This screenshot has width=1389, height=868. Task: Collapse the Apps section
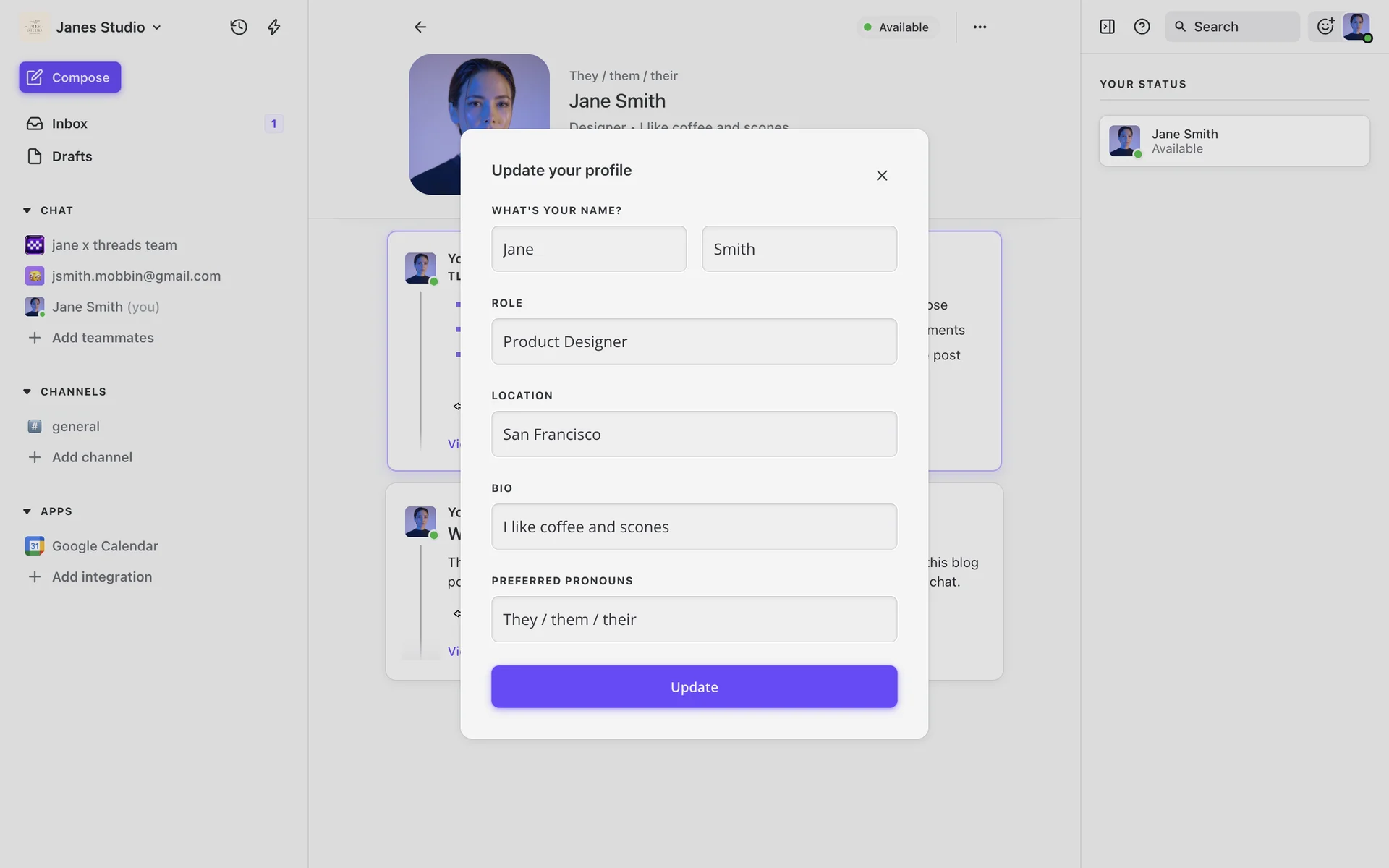click(27, 511)
